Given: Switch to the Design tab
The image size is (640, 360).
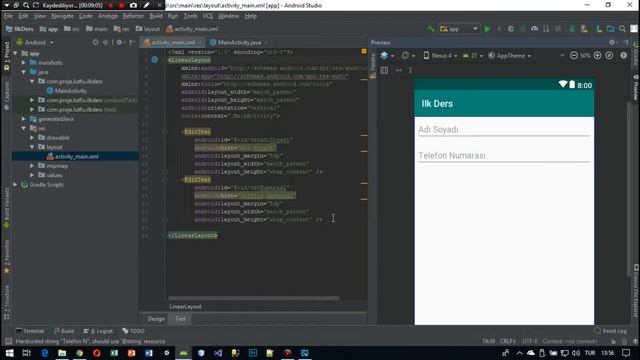Looking at the screenshot, I should [156, 319].
